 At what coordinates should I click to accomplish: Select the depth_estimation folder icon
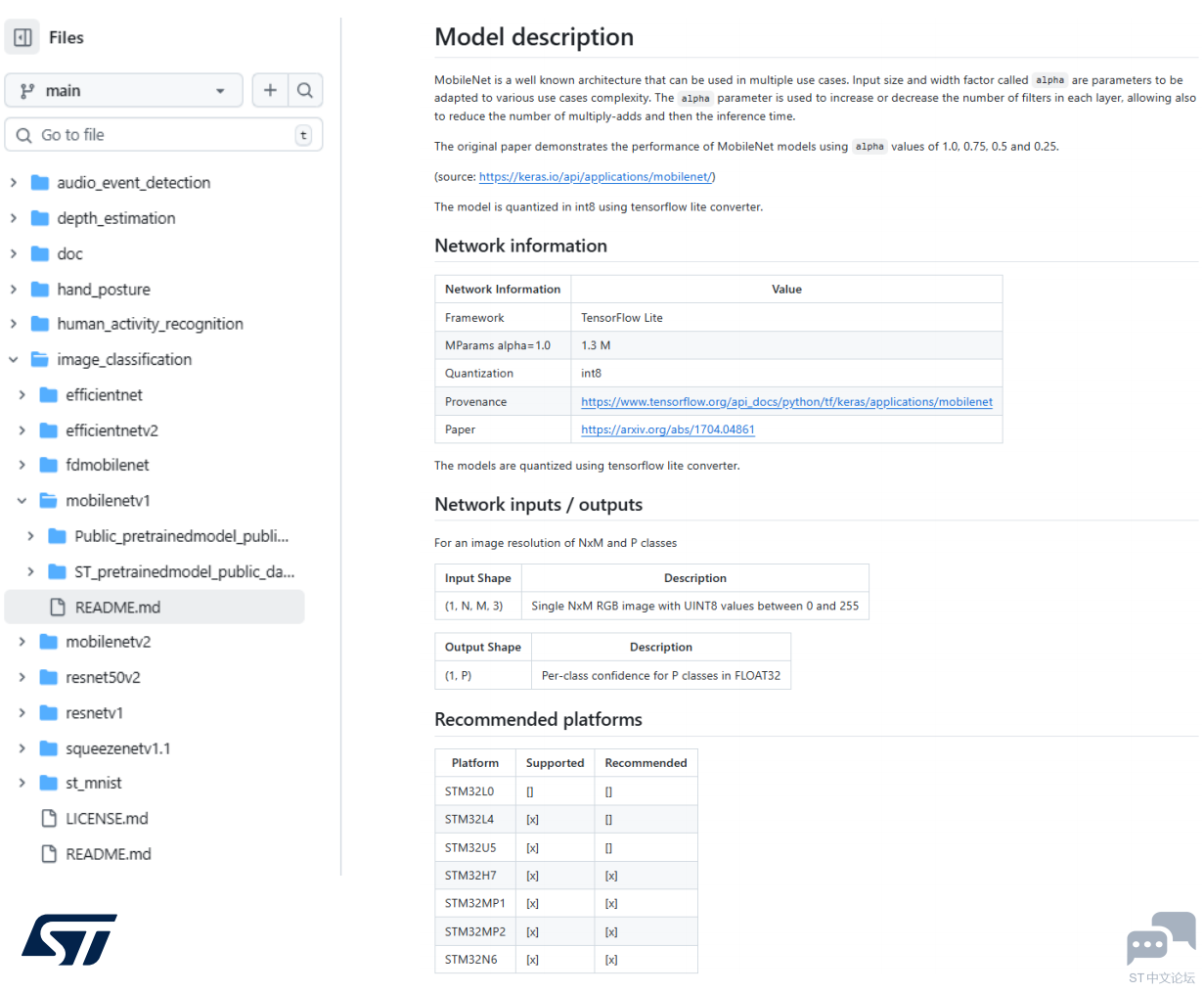point(40,218)
